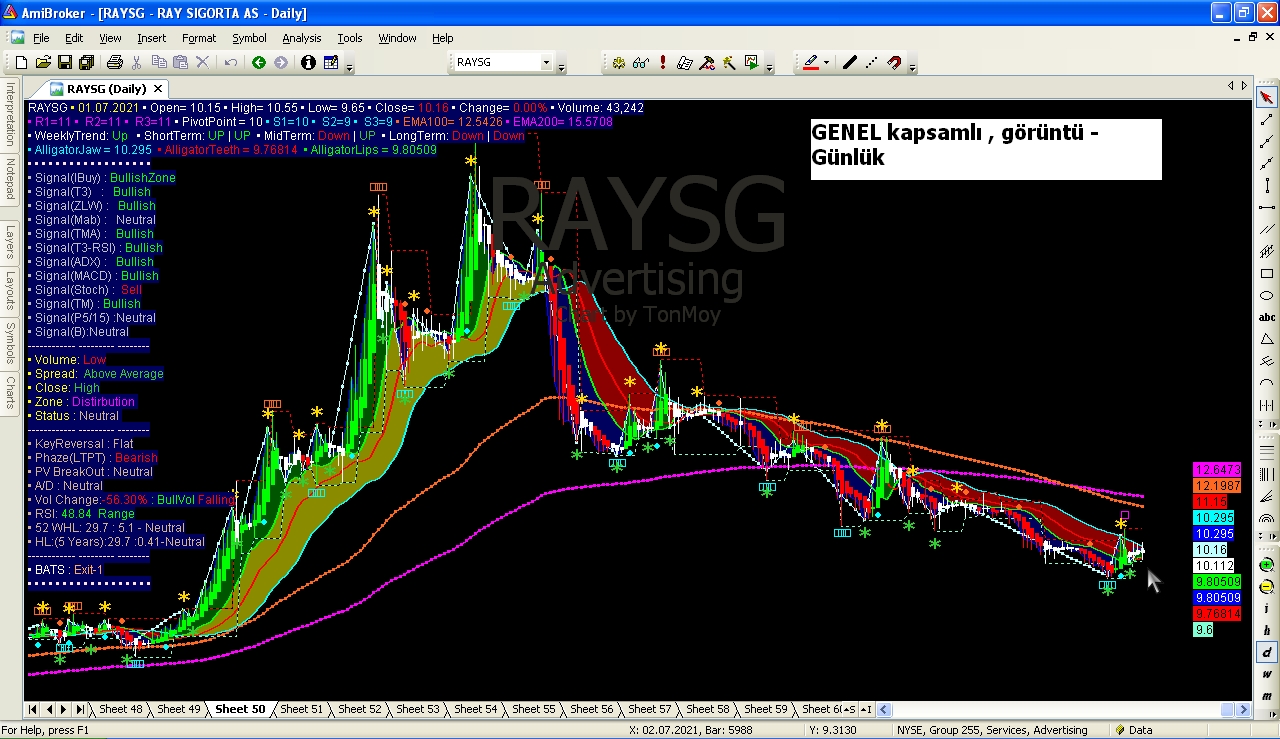Click the Print icon in toolbar
The height and width of the screenshot is (739, 1280).
tap(114, 62)
